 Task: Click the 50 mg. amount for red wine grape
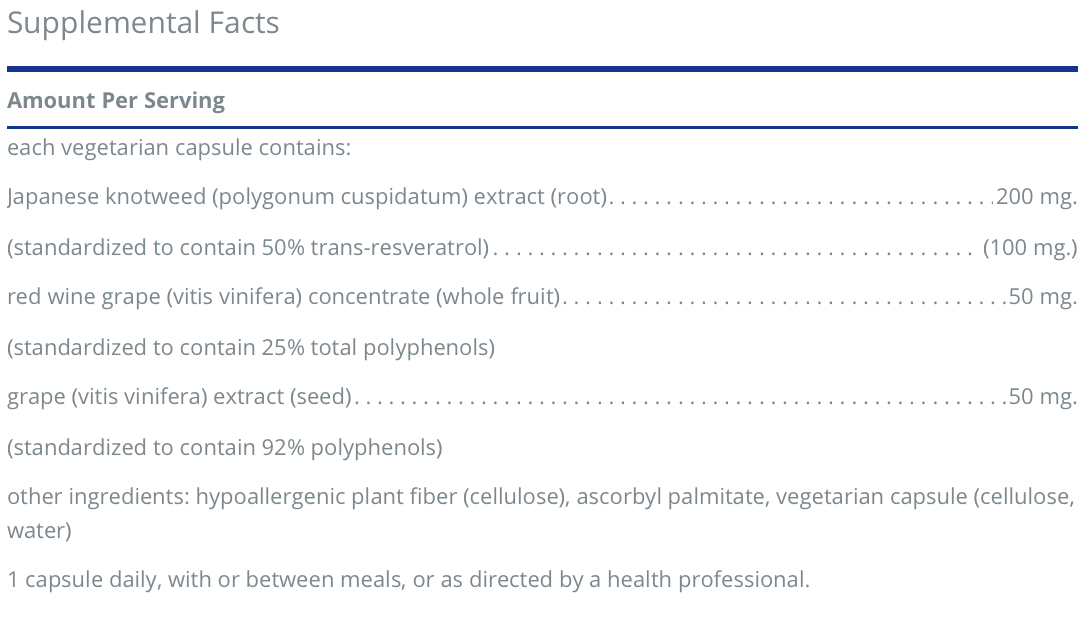(x=1042, y=297)
